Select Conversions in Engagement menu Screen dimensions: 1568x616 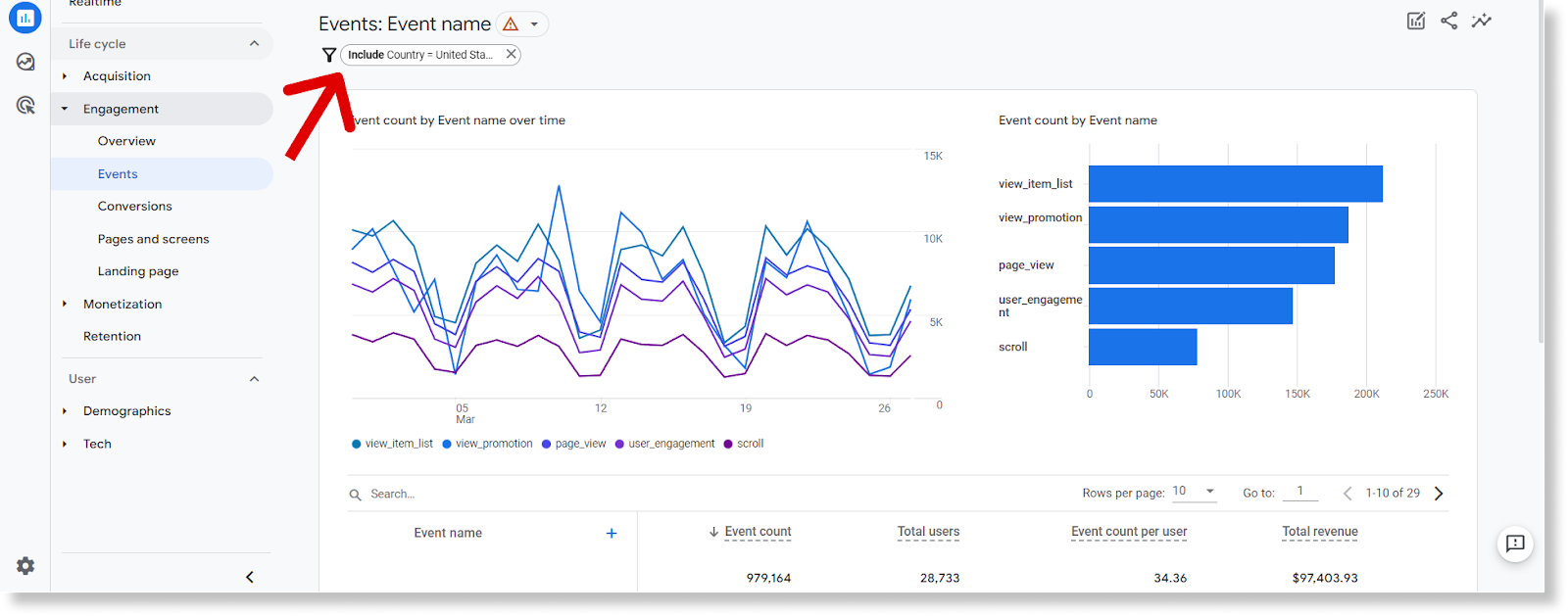134,207
